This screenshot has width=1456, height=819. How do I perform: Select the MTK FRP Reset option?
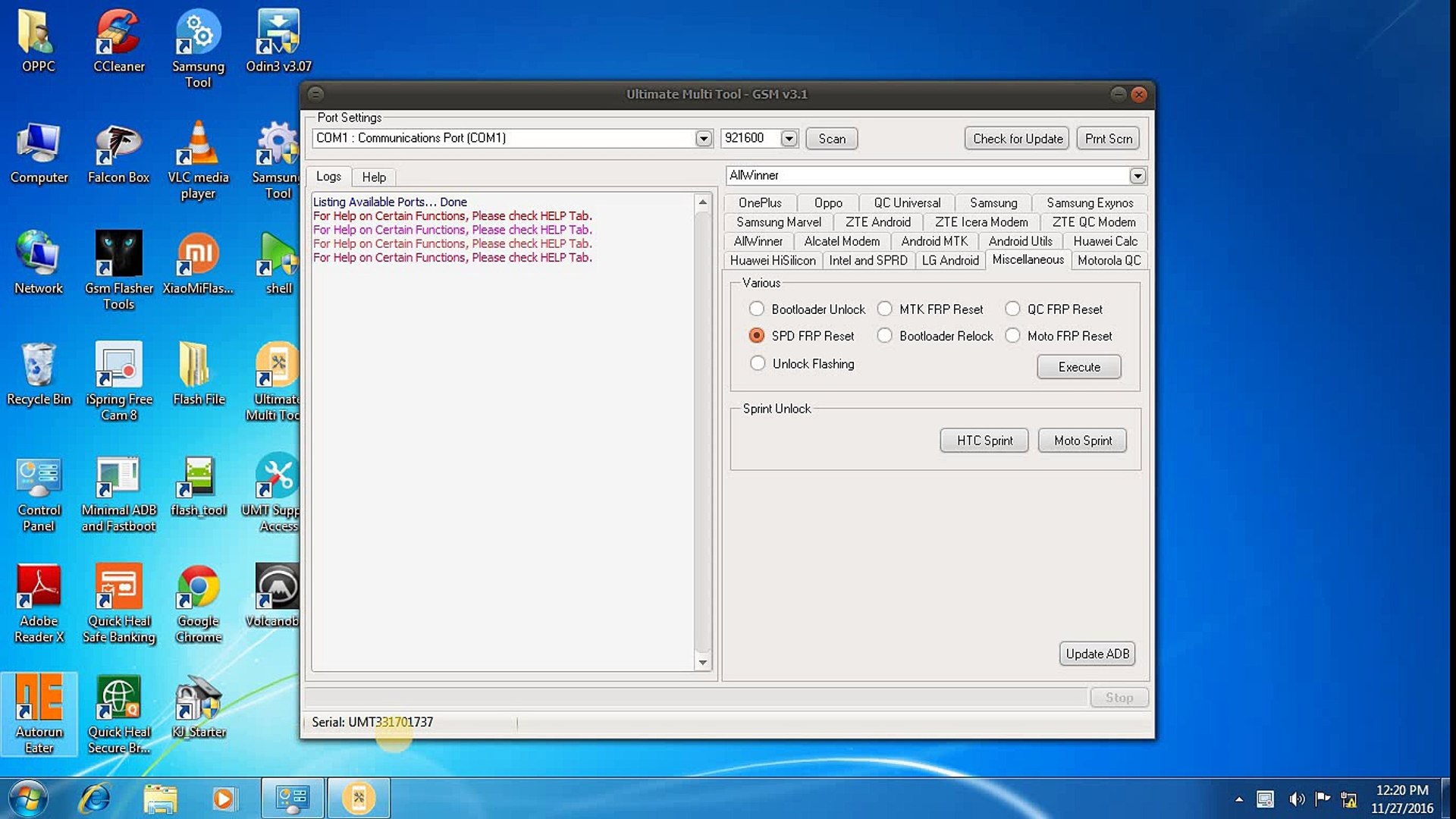pos(884,309)
